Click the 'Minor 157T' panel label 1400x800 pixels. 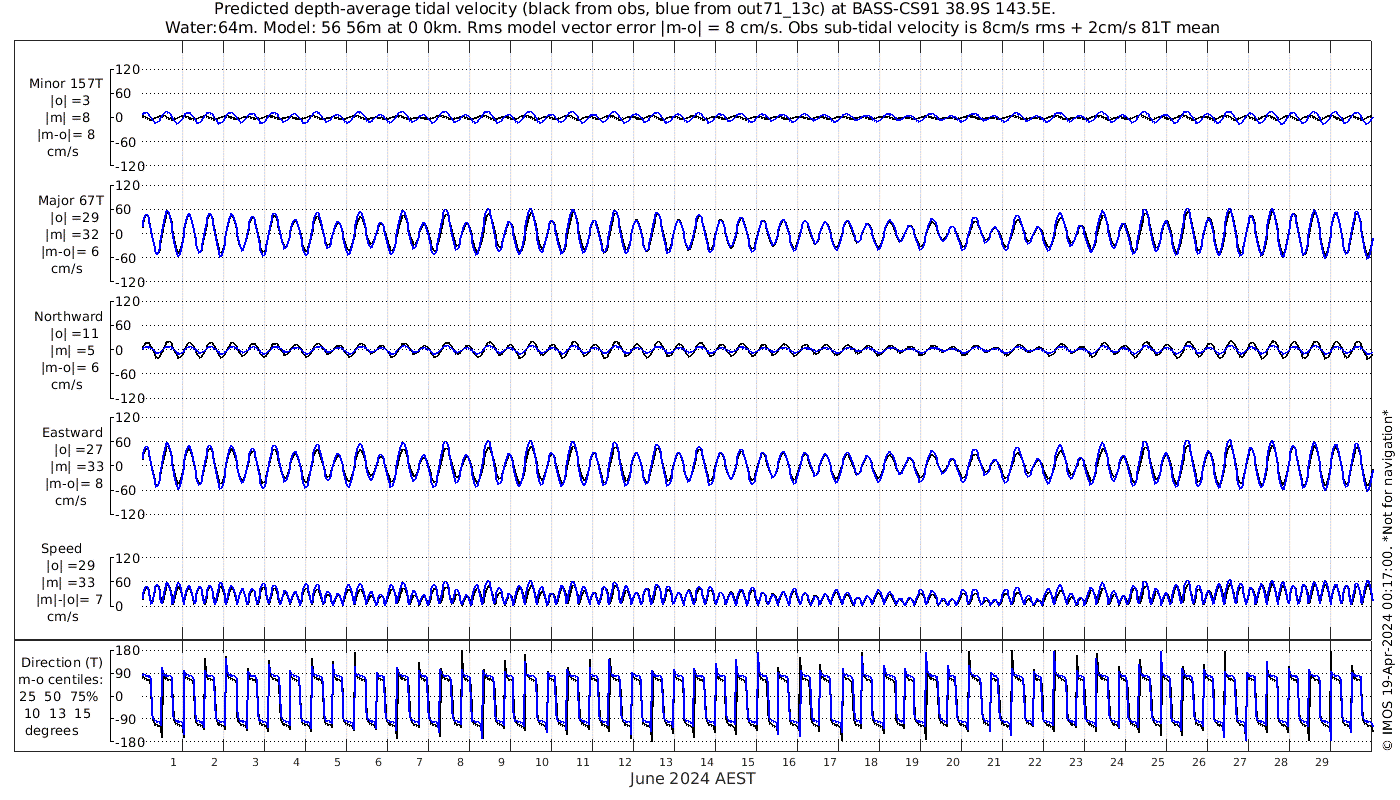[66, 84]
